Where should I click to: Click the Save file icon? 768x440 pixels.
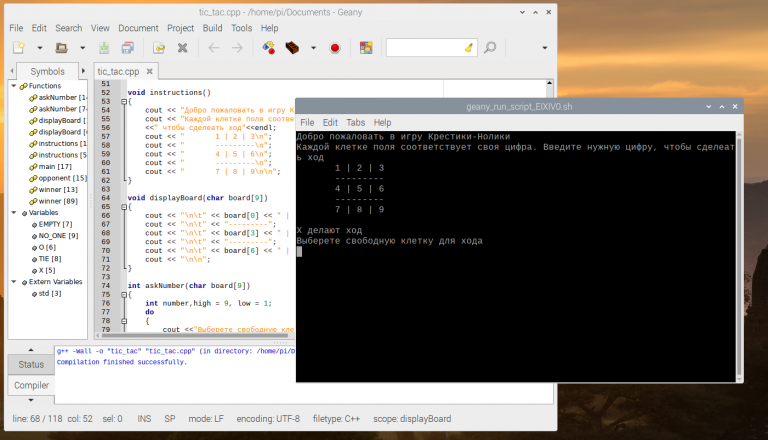pos(104,48)
